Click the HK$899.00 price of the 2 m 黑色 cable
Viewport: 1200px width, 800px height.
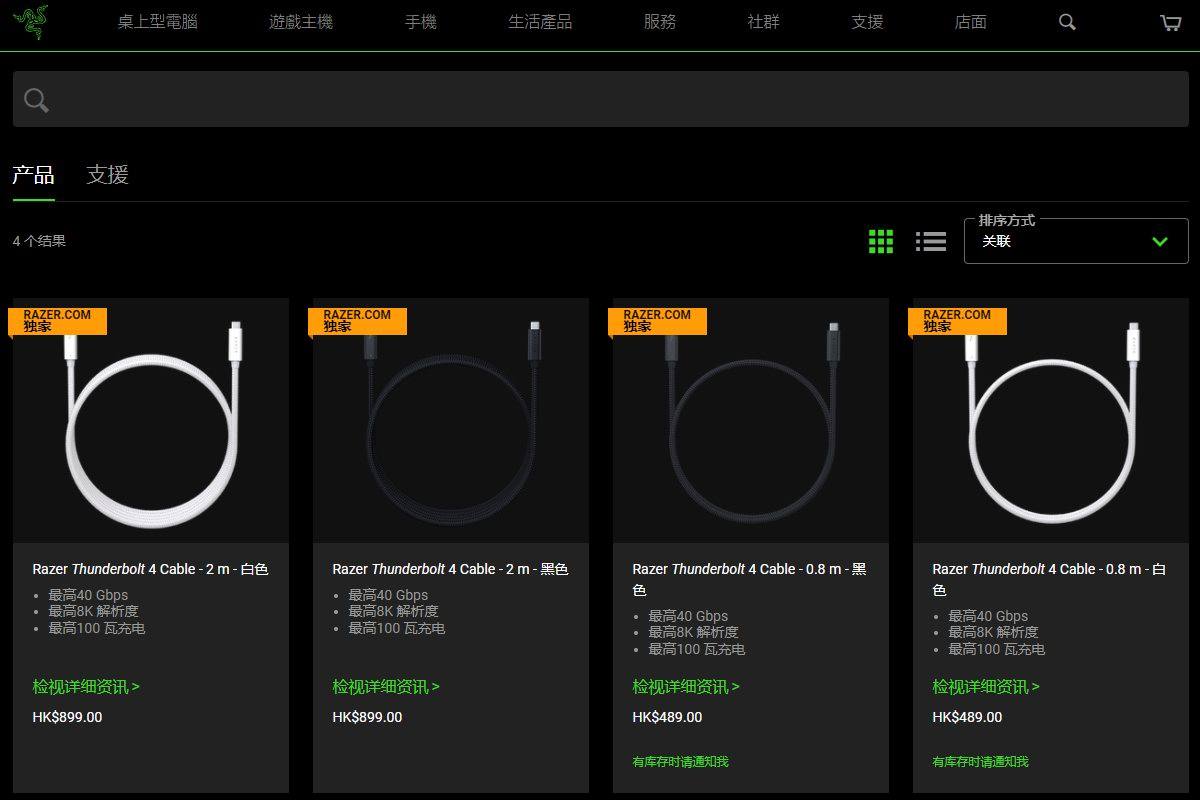[367, 717]
